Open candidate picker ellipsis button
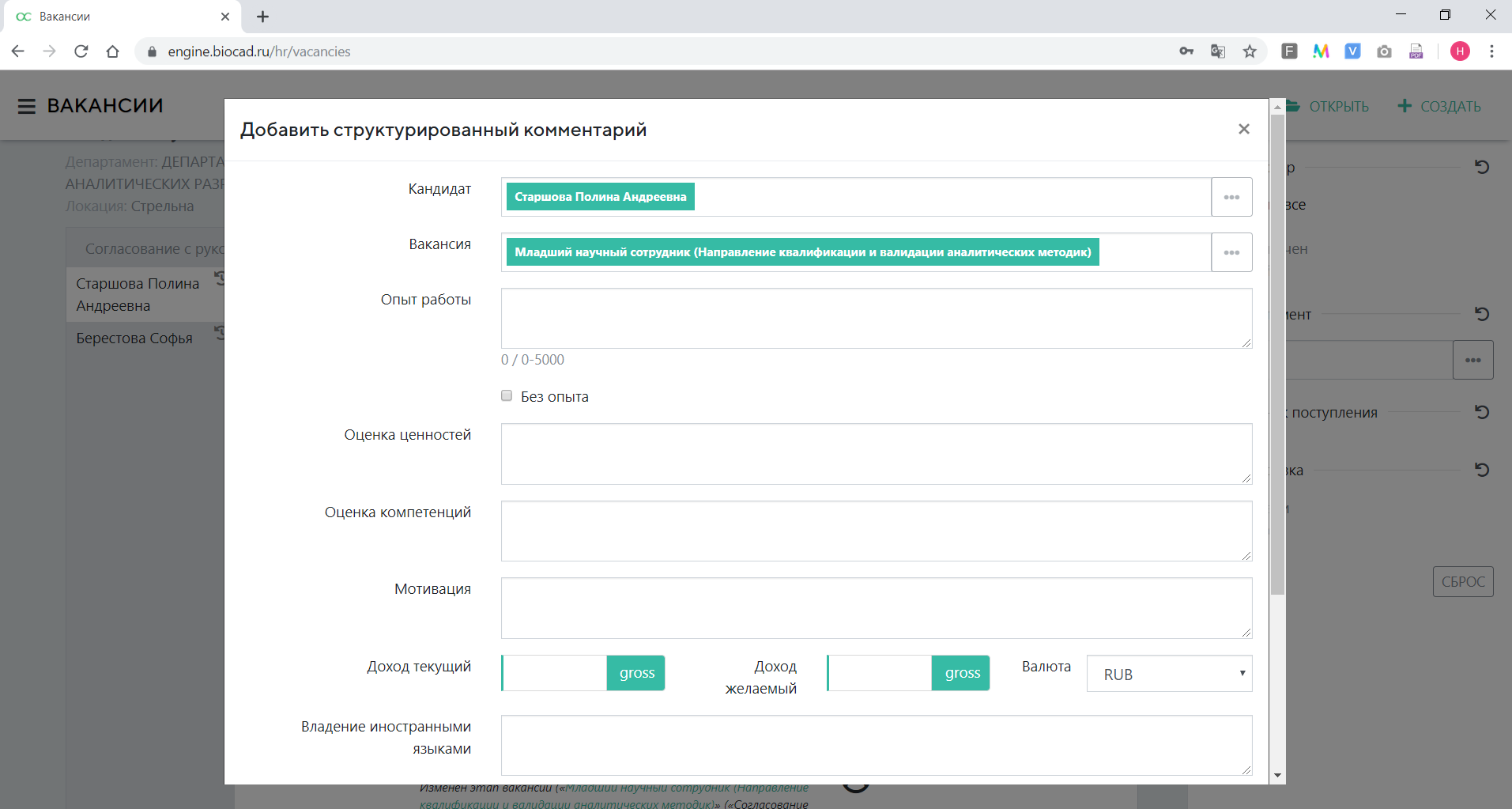 (x=1231, y=197)
